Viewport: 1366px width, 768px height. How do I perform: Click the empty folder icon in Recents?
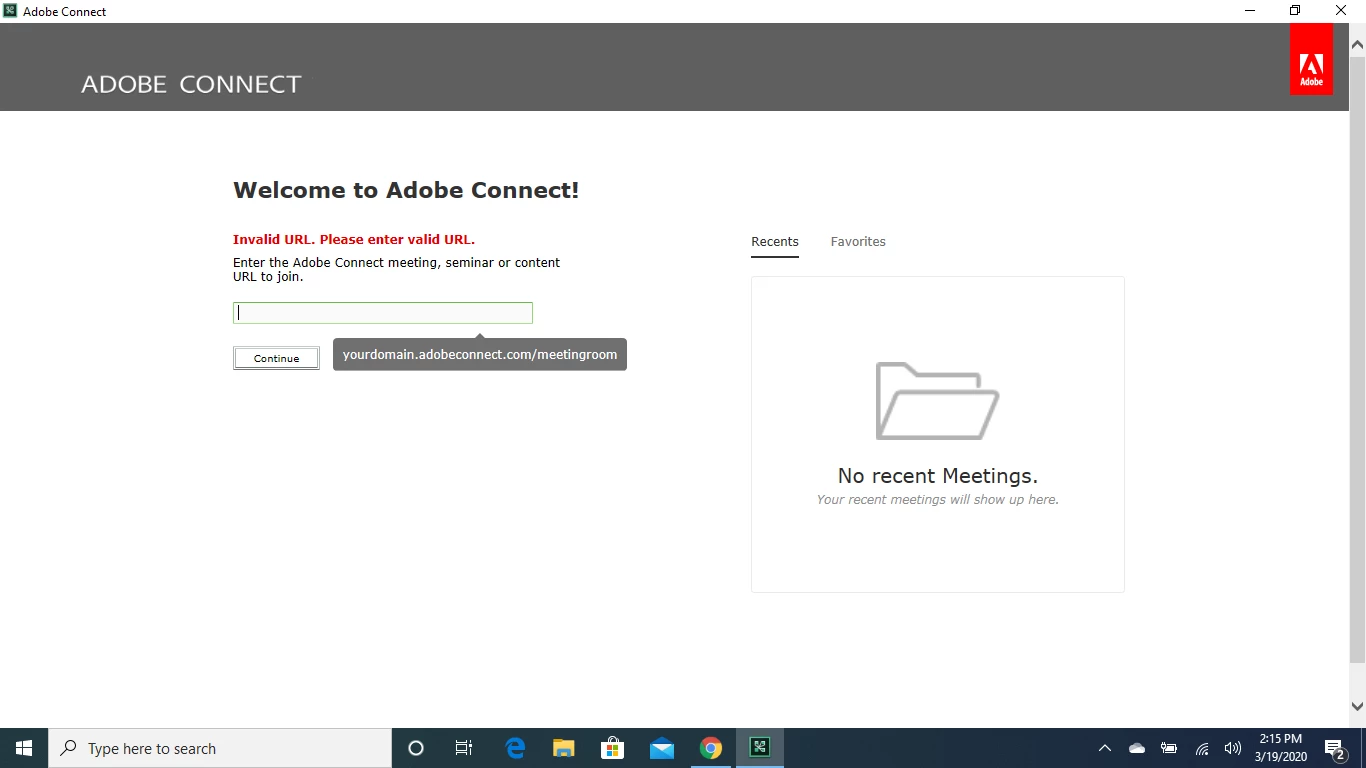point(937,401)
